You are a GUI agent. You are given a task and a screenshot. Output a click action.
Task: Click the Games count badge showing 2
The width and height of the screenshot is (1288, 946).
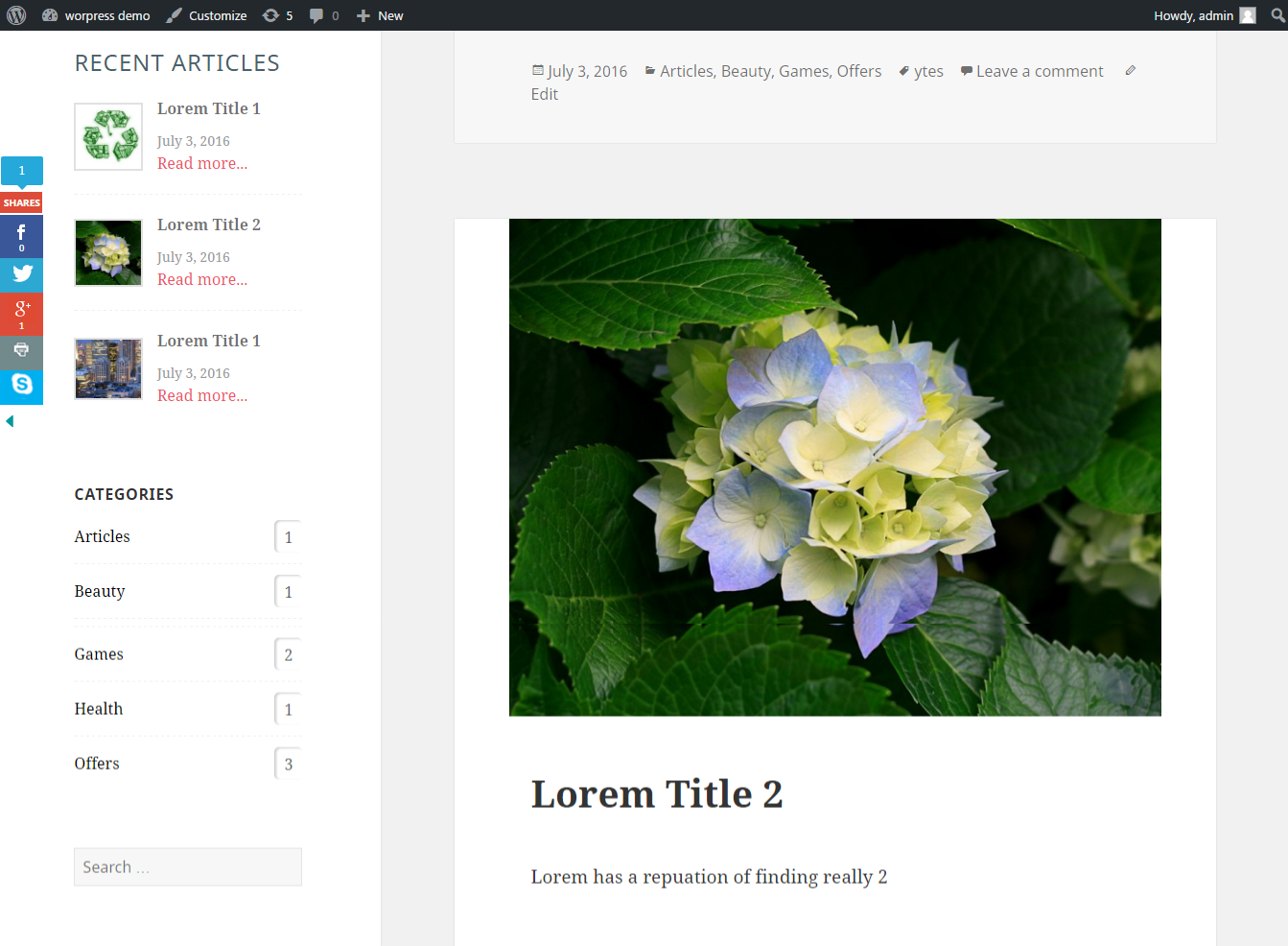click(x=288, y=654)
